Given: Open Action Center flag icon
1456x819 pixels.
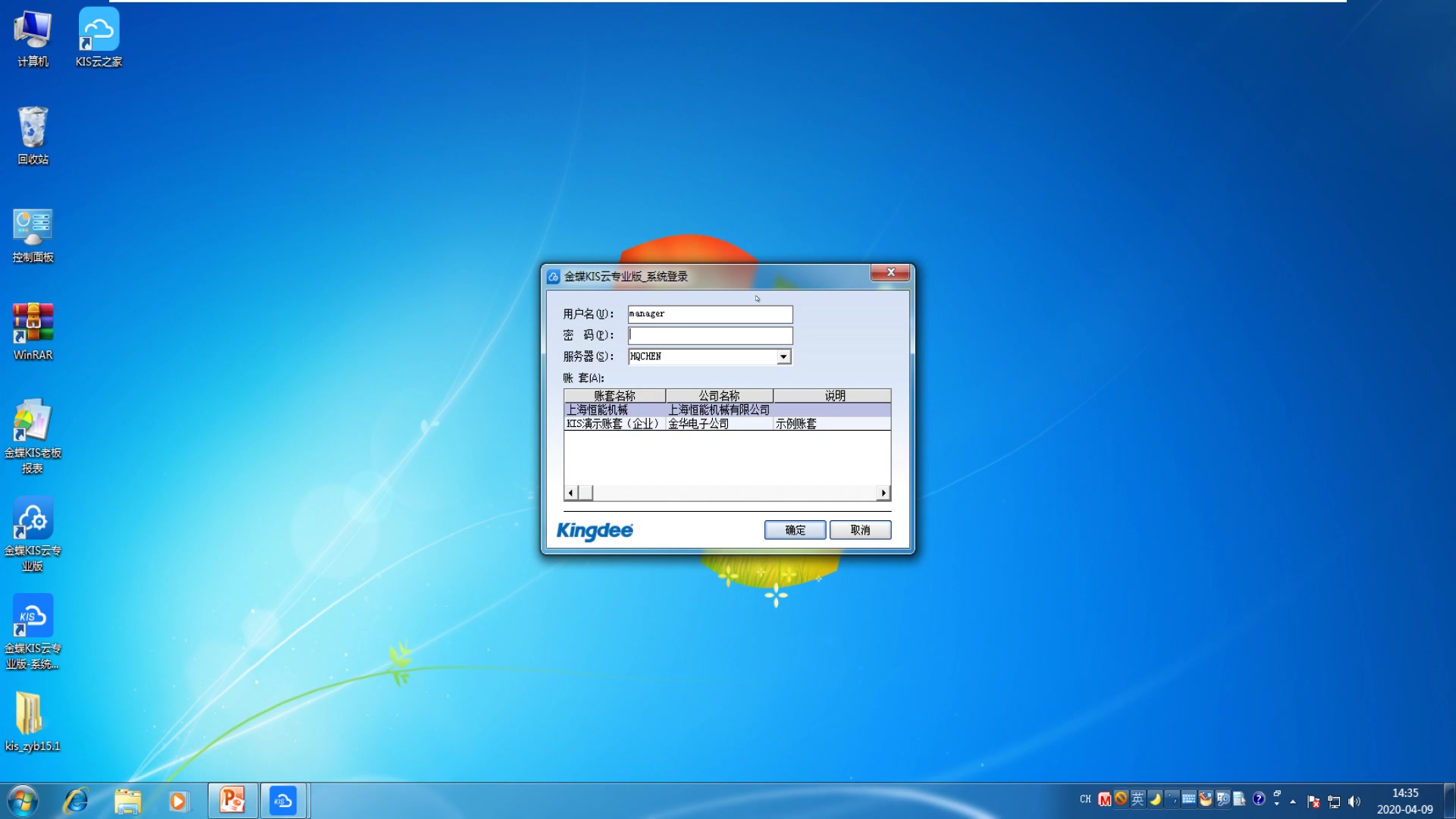Looking at the screenshot, I should (1313, 802).
